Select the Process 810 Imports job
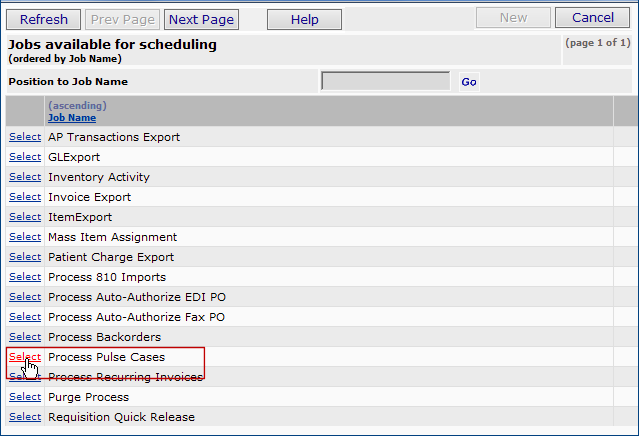 pos(25,277)
